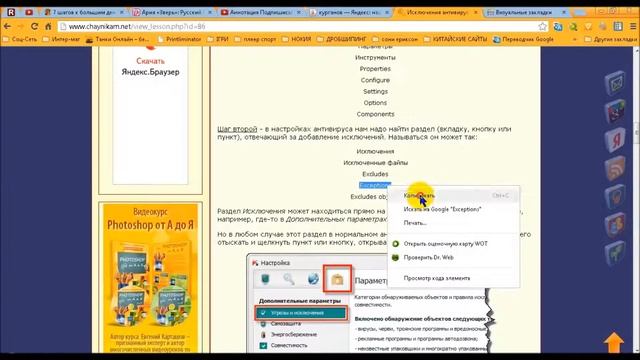The width and height of the screenshot is (640, 360).
Task: Open the 'Танки Онлайн' bookmark
Action: (x=117, y=39)
